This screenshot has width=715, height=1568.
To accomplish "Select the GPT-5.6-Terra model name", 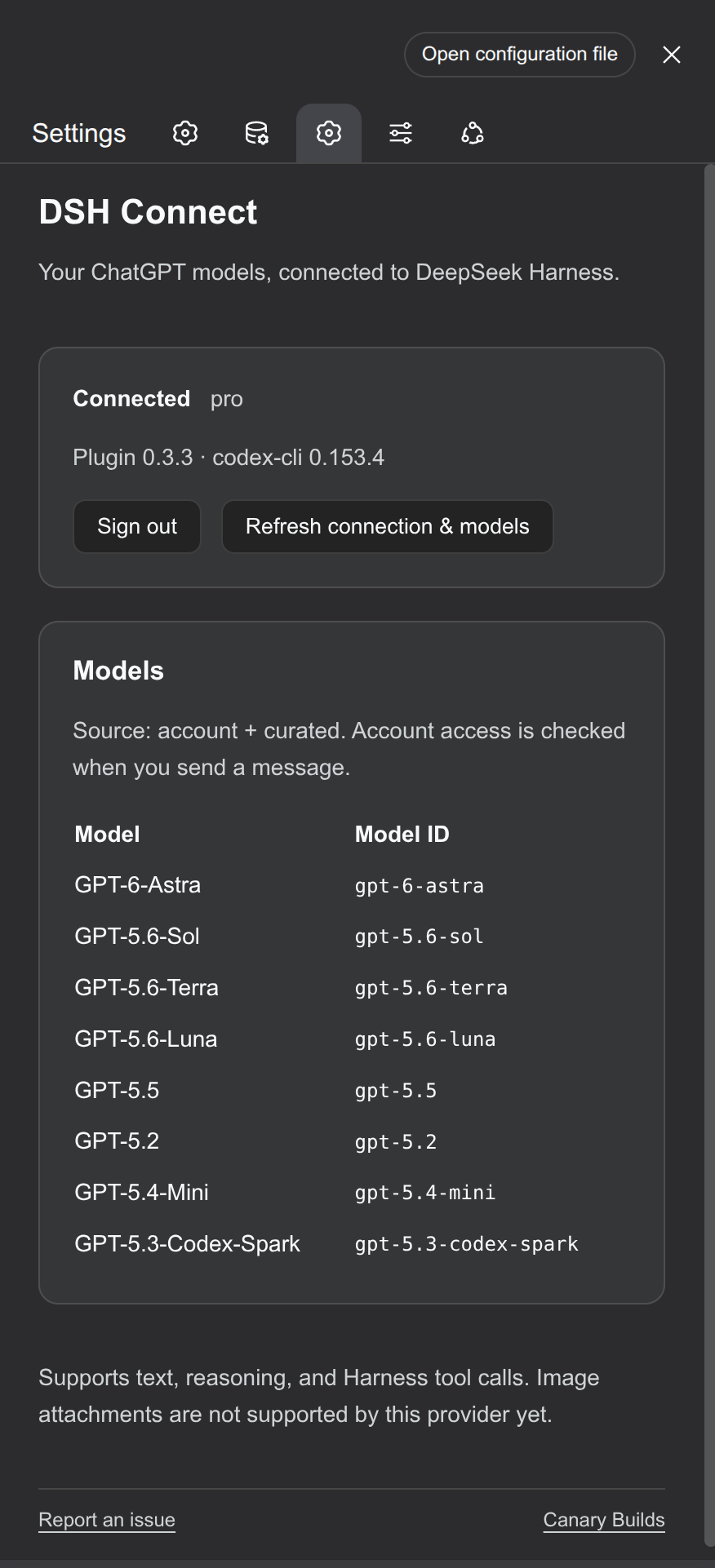I will 147,988.
